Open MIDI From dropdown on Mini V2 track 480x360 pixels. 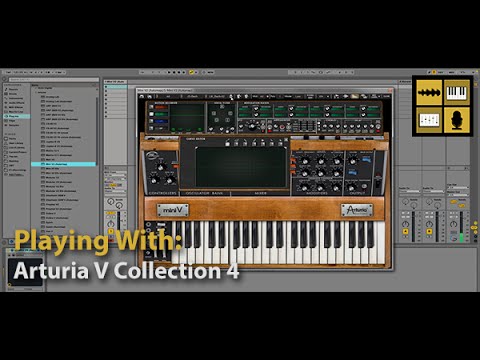[115, 175]
